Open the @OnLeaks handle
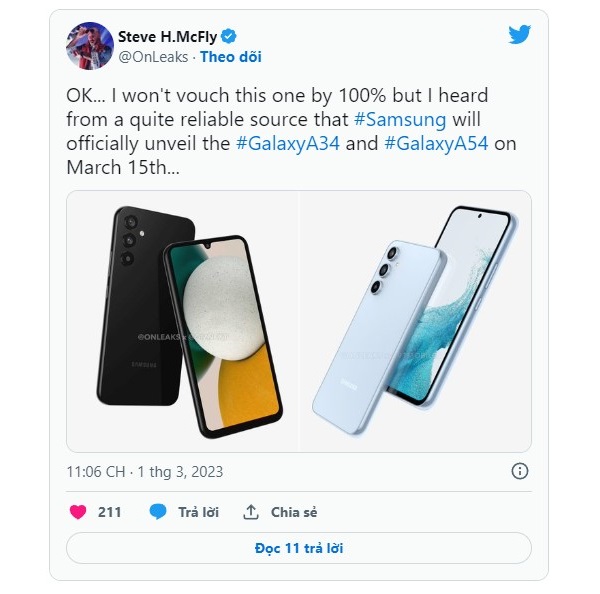Viewport: 600px width, 594px height. 153,57
